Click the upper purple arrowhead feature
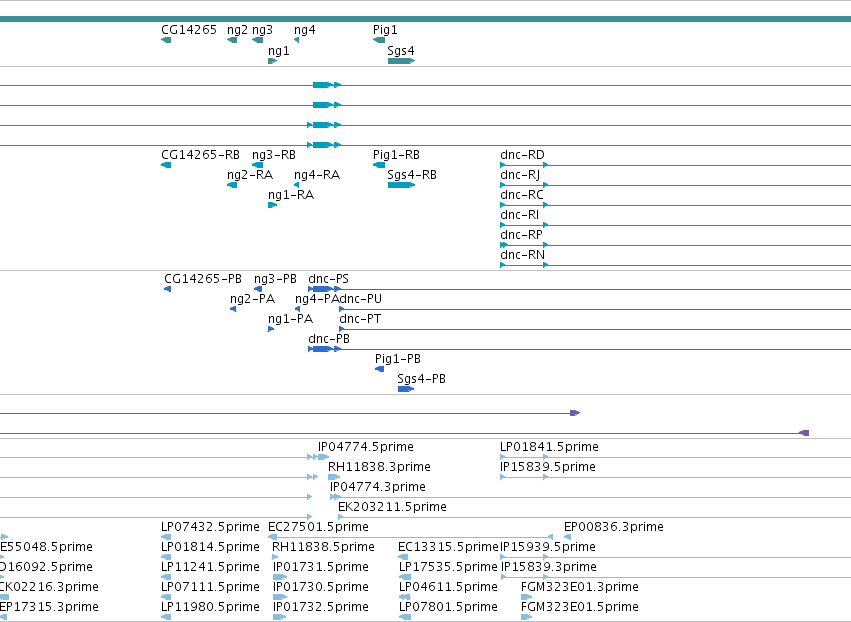Image resolution: width=851 pixels, height=622 pixels. [x=575, y=413]
